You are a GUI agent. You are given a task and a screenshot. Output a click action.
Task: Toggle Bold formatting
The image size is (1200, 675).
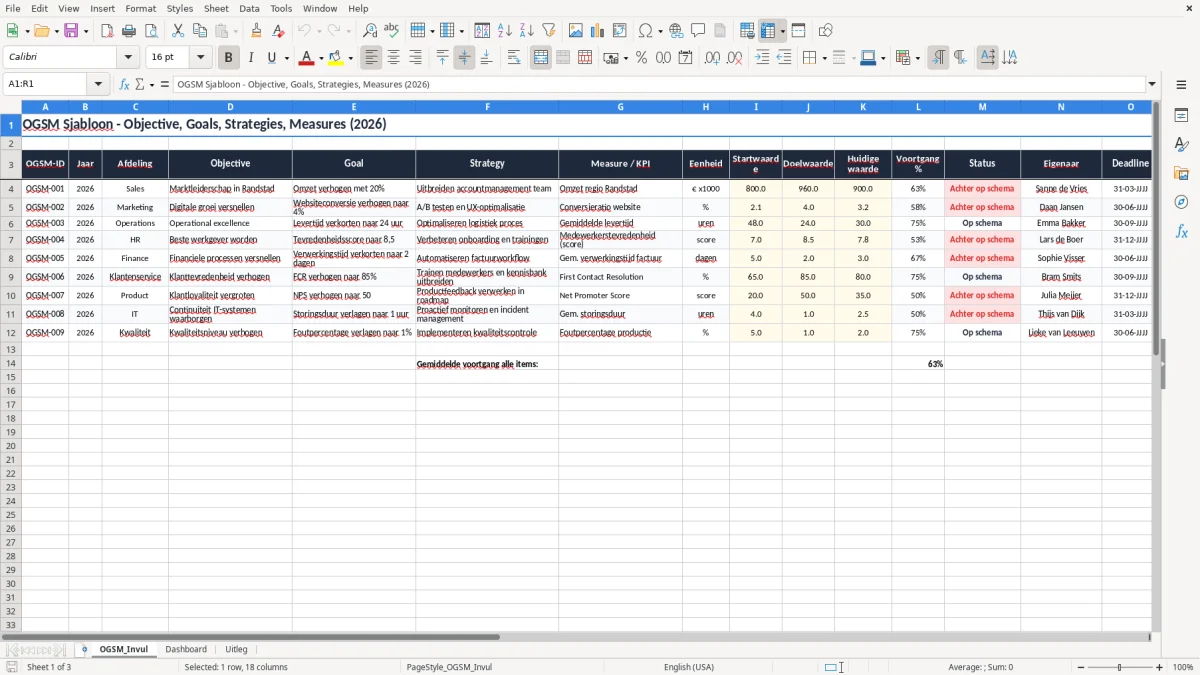point(228,58)
